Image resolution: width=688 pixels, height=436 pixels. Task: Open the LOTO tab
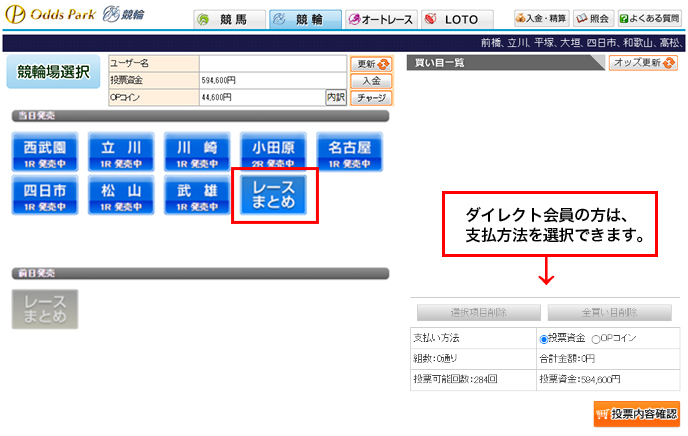coord(457,19)
